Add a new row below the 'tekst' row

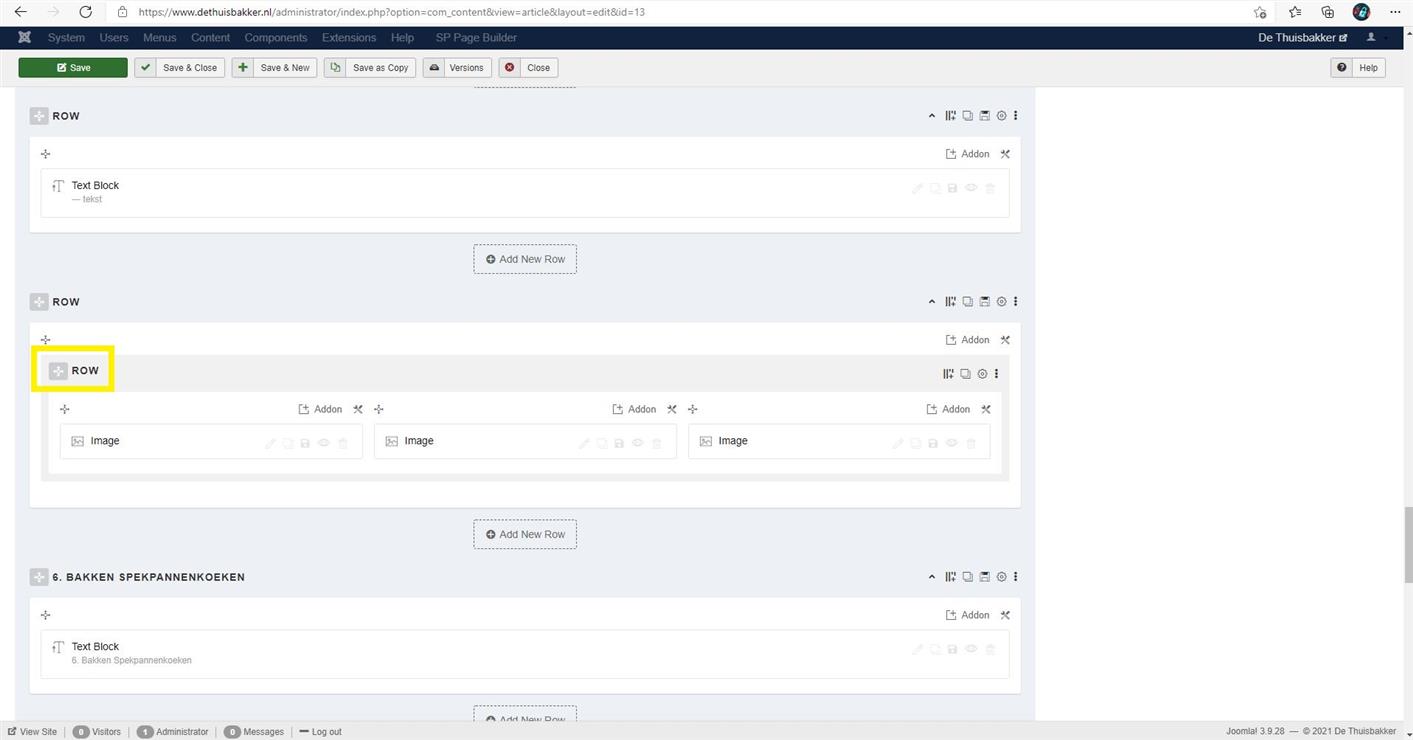tap(525, 259)
